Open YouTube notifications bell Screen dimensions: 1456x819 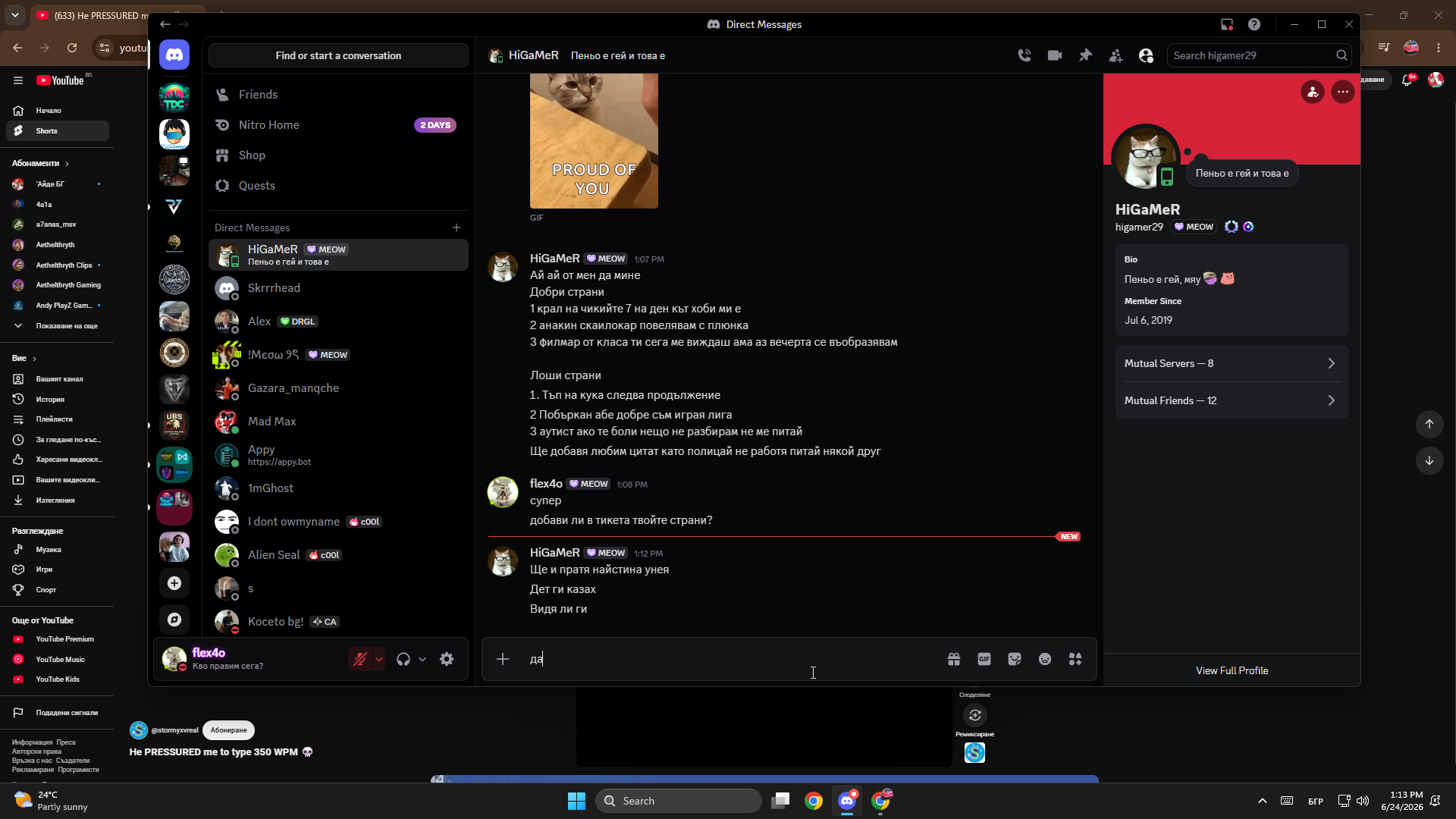click(1407, 80)
